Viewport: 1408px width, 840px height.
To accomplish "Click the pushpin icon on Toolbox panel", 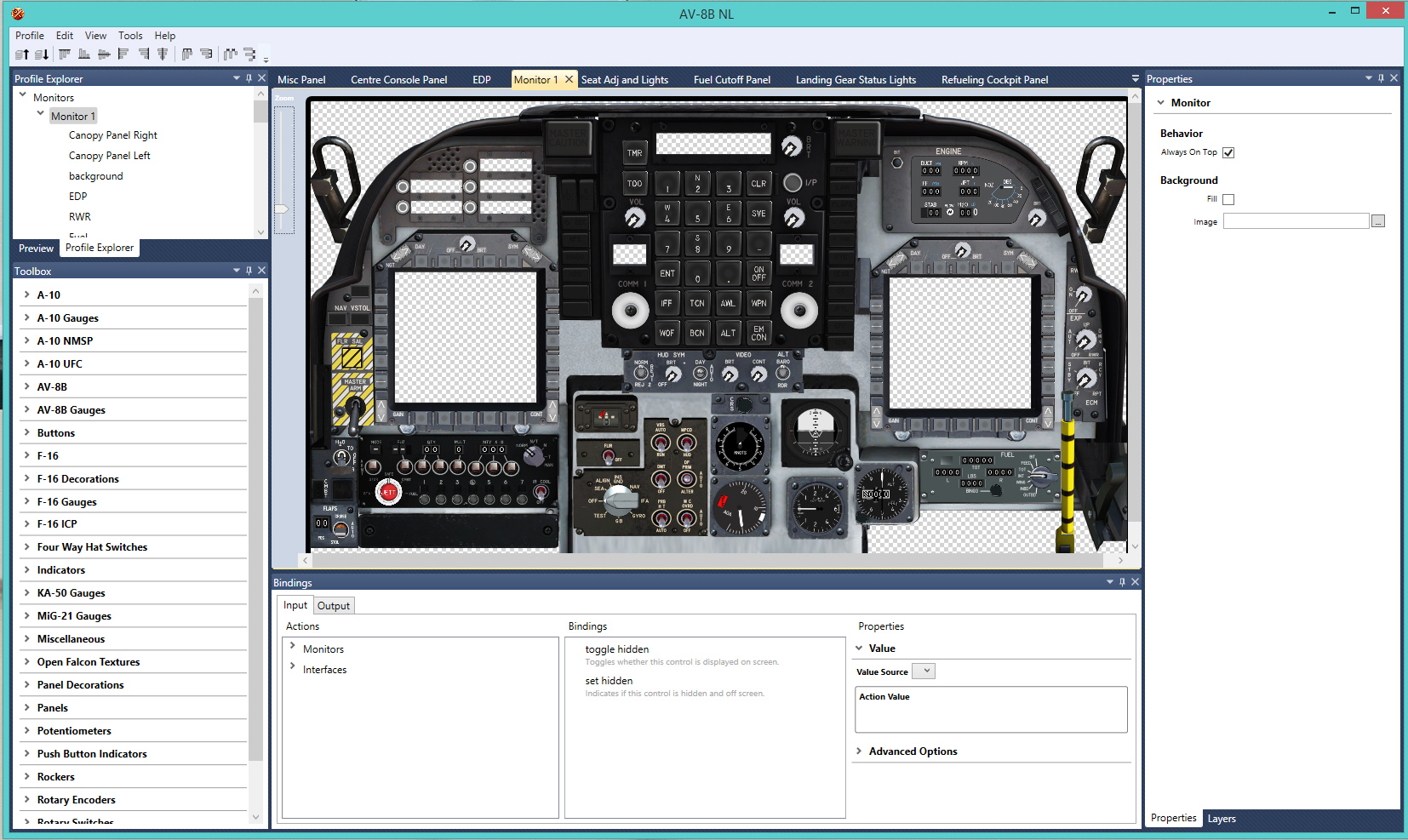I will [249, 271].
